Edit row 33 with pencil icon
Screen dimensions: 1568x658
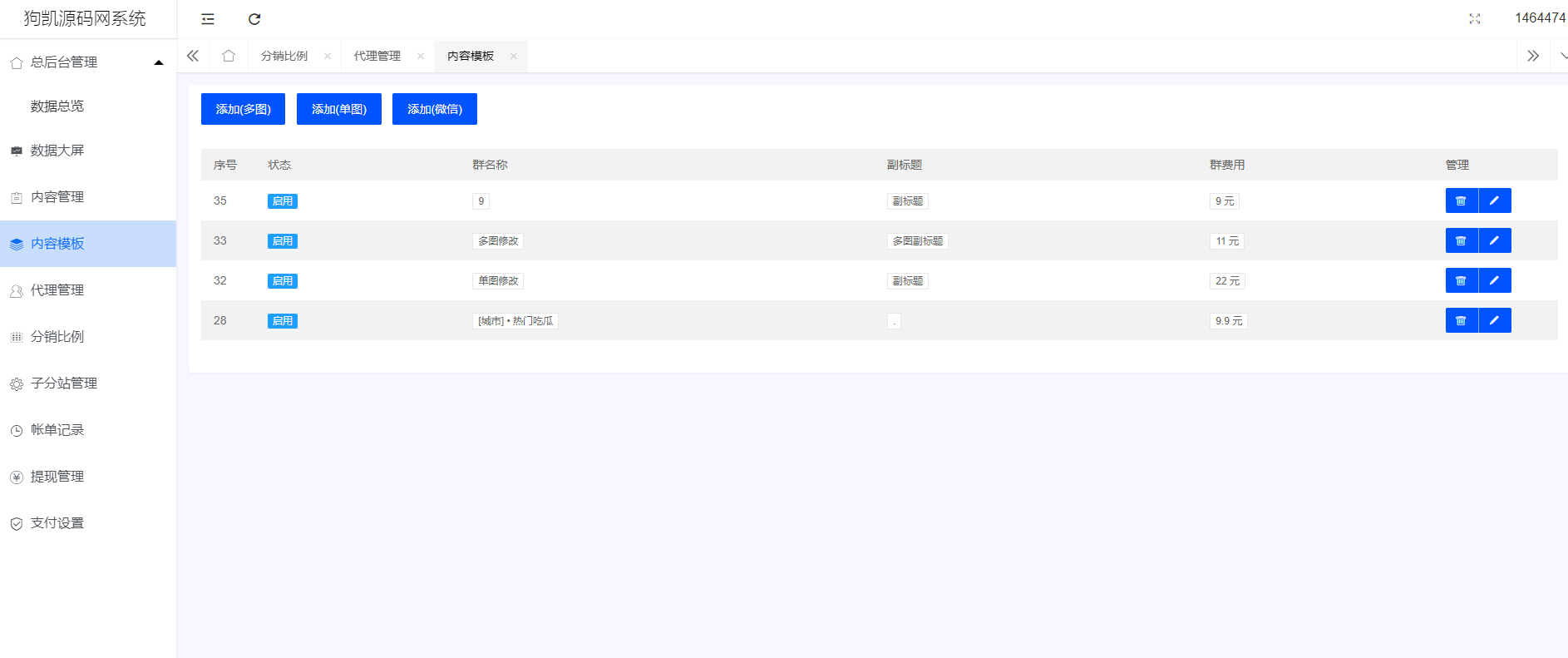pyautogui.click(x=1494, y=240)
